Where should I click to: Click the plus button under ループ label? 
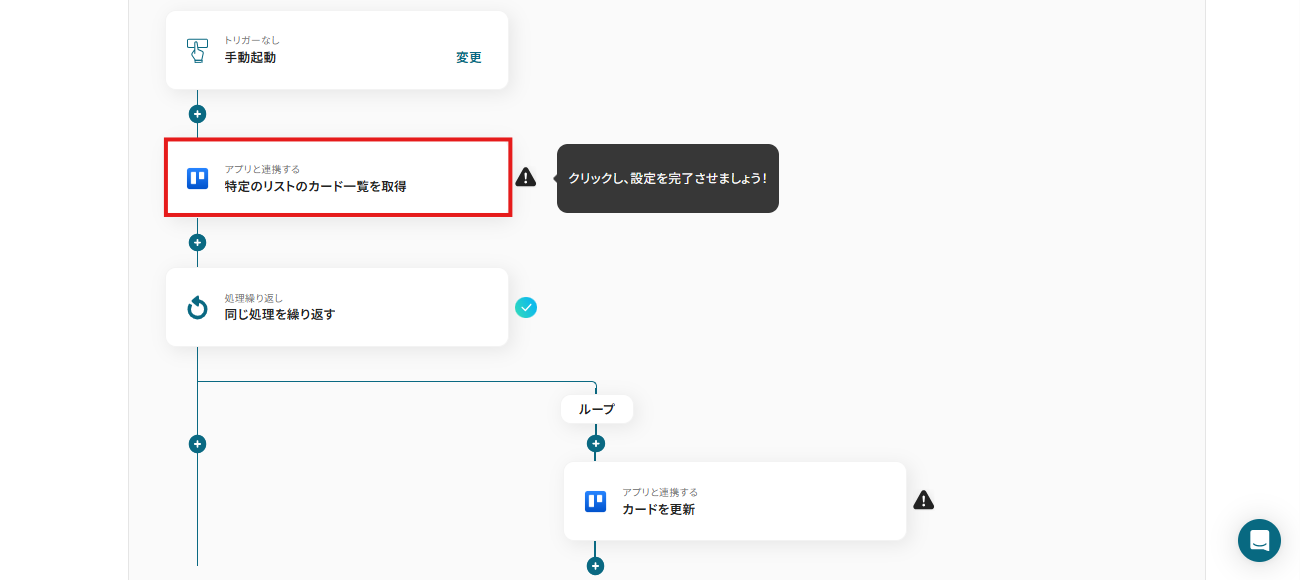(596, 443)
